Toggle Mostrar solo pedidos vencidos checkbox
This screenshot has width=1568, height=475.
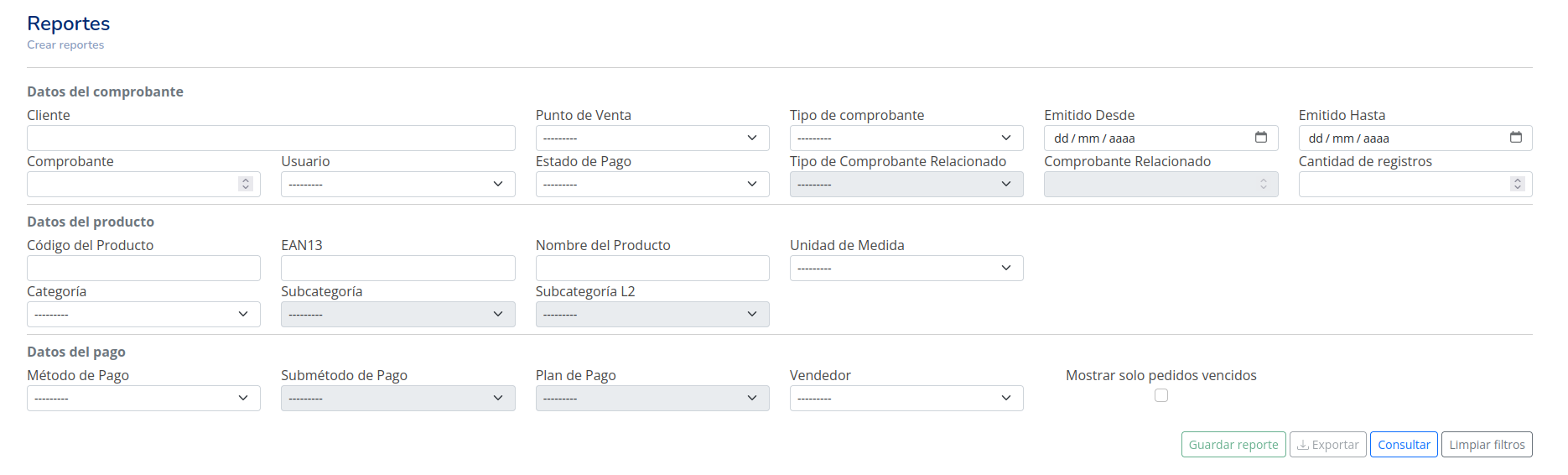pyautogui.click(x=1161, y=395)
